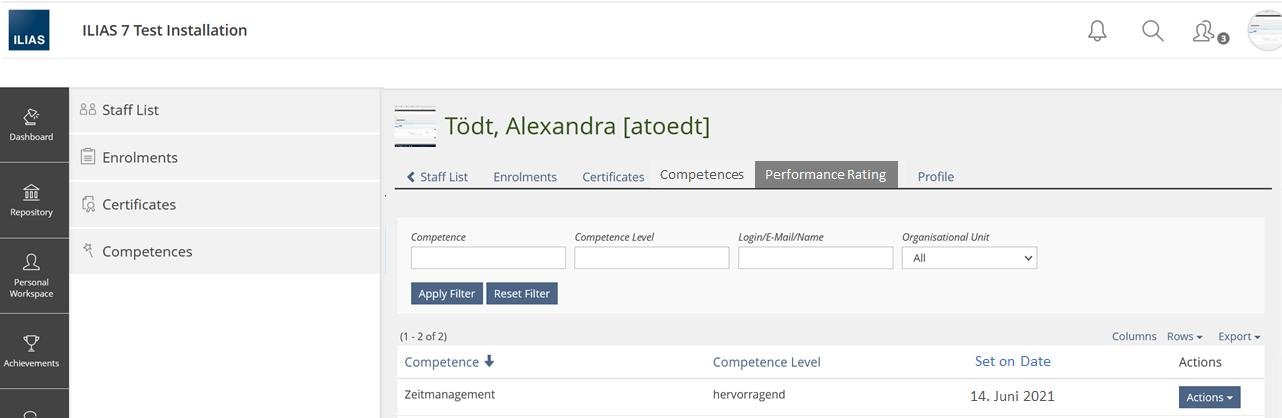Click the ILIAS logo icon
This screenshot has width=1282, height=418.
point(28,30)
